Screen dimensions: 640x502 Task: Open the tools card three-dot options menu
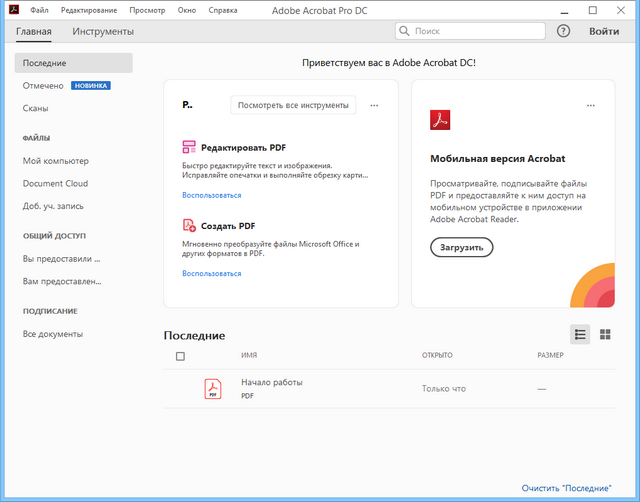[x=374, y=105]
